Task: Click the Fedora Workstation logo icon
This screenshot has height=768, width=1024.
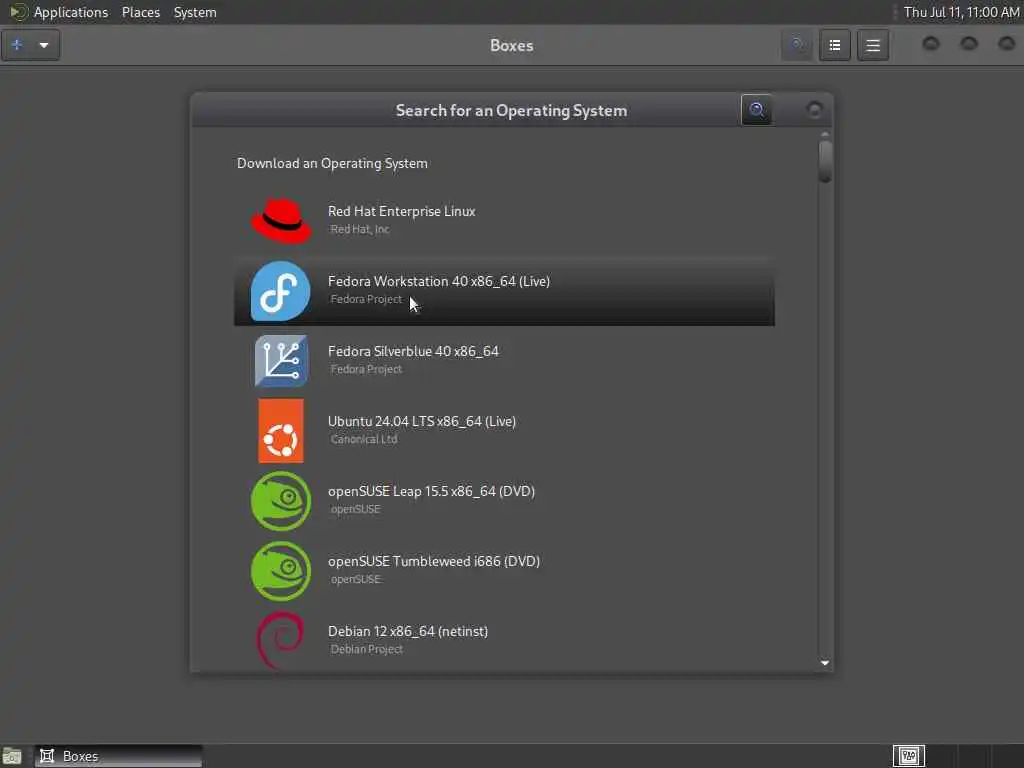Action: [x=281, y=291]
